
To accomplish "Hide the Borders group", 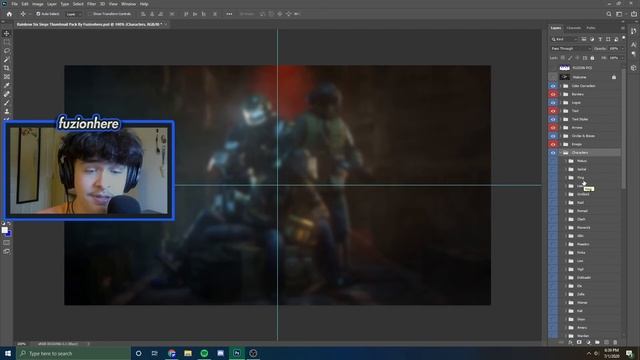I will click(x=553, y=94).
